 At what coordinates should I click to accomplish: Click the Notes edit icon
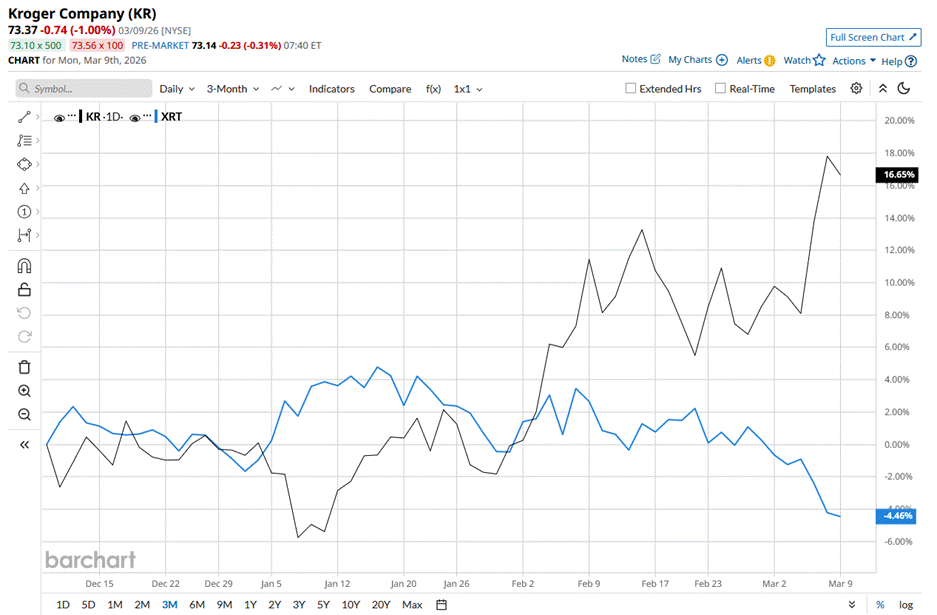point(656,59)
